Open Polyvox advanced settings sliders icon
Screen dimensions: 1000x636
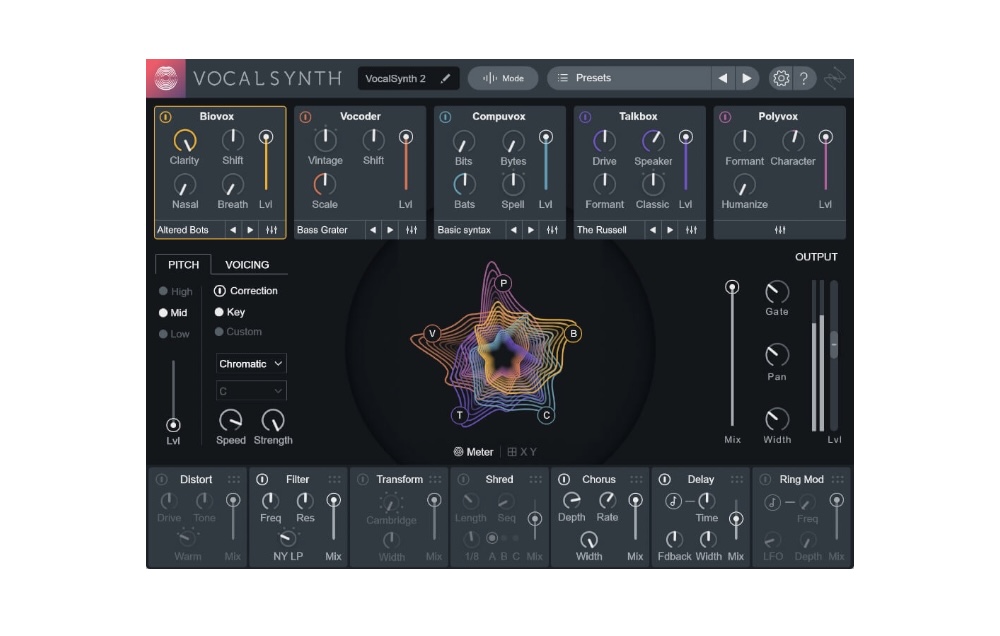pyautogui.click(x=780, y=230)
